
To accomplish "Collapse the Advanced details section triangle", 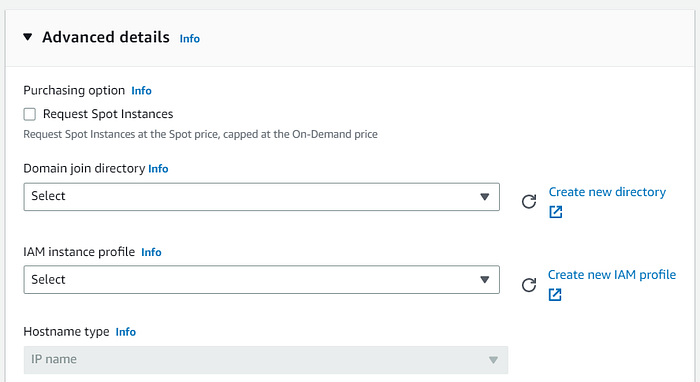I will 28,37.
